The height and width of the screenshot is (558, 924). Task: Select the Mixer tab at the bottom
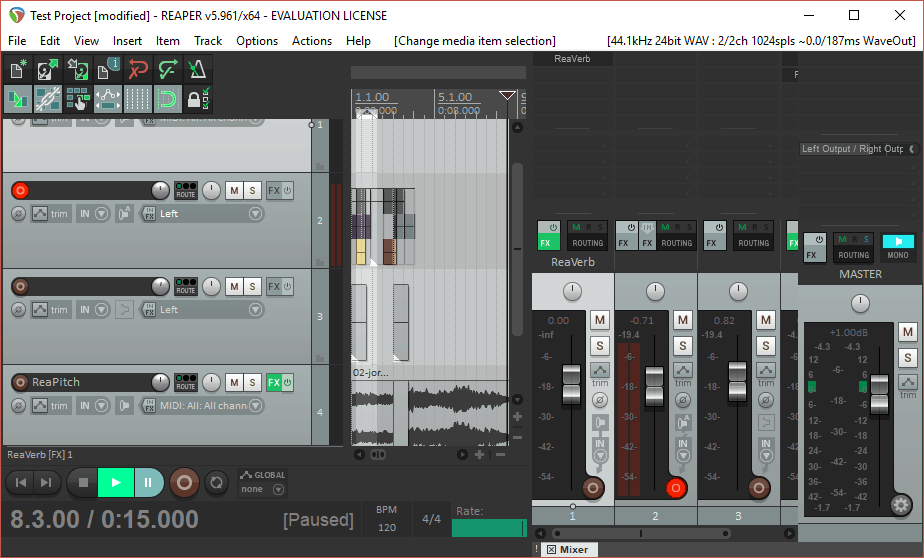(568, 549)
